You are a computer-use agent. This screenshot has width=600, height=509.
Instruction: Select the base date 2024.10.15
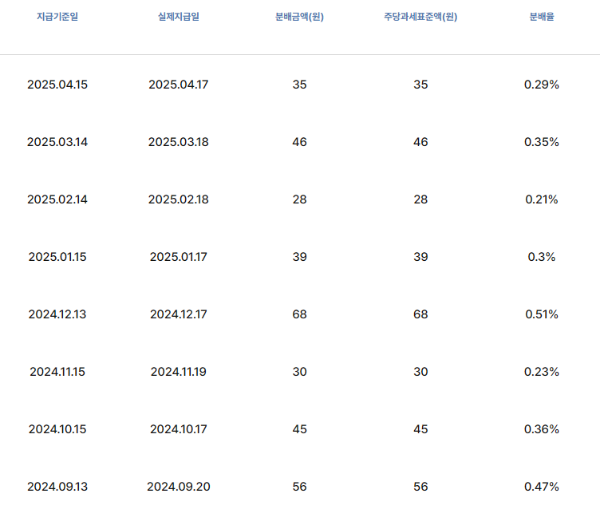(57, 429)
